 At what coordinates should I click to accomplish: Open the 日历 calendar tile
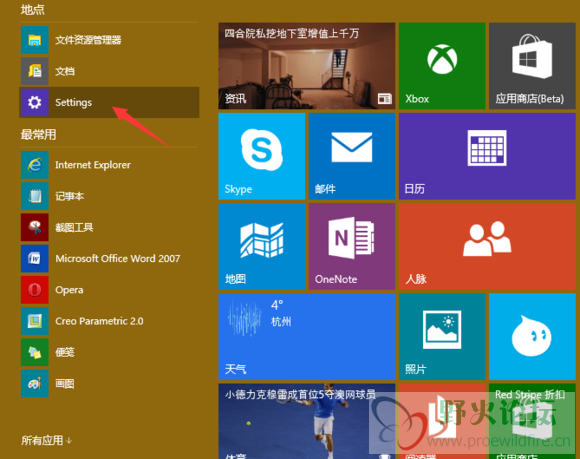click(487, 156)
